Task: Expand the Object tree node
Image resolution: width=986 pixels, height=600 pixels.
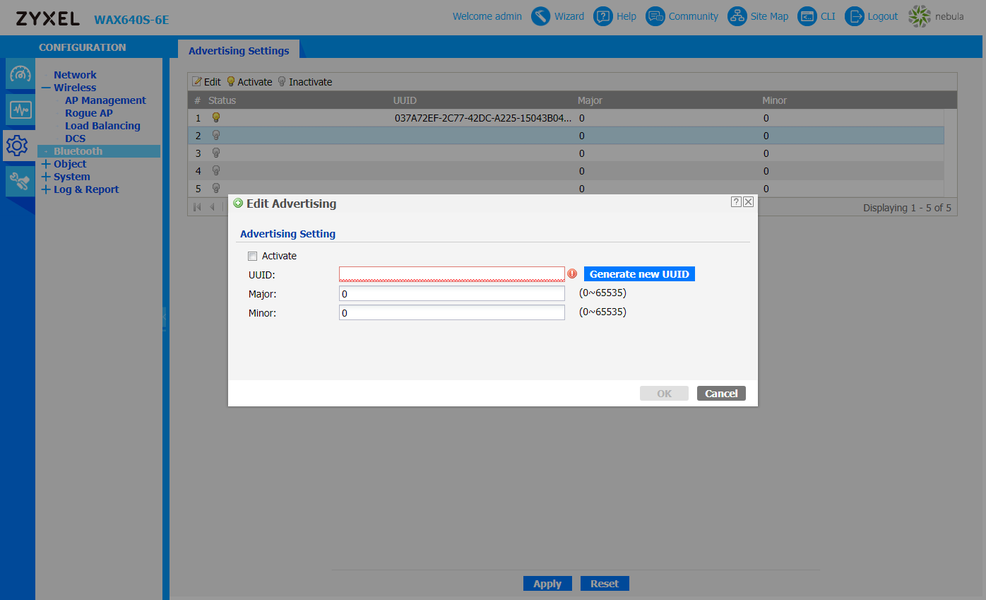Action: 46,164
